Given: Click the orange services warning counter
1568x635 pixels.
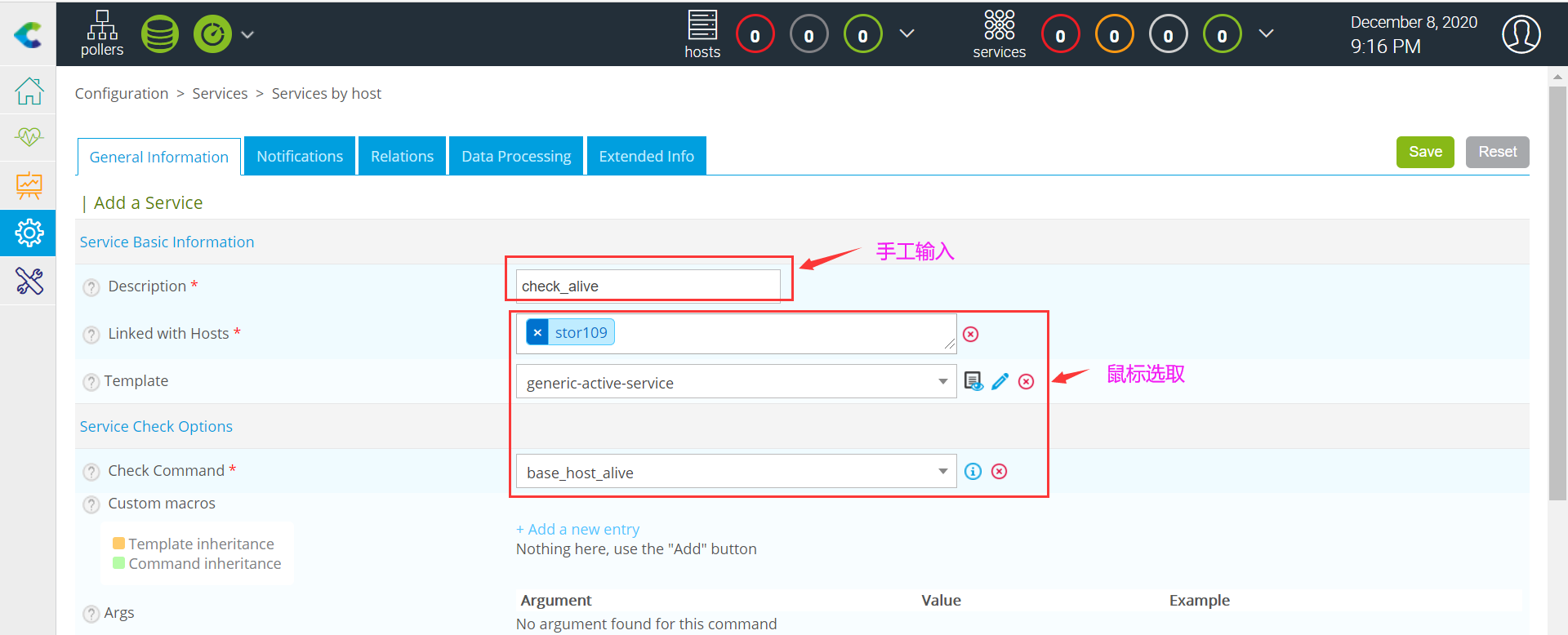Looking at the screenshot, I should click(x=1114, y=35).
